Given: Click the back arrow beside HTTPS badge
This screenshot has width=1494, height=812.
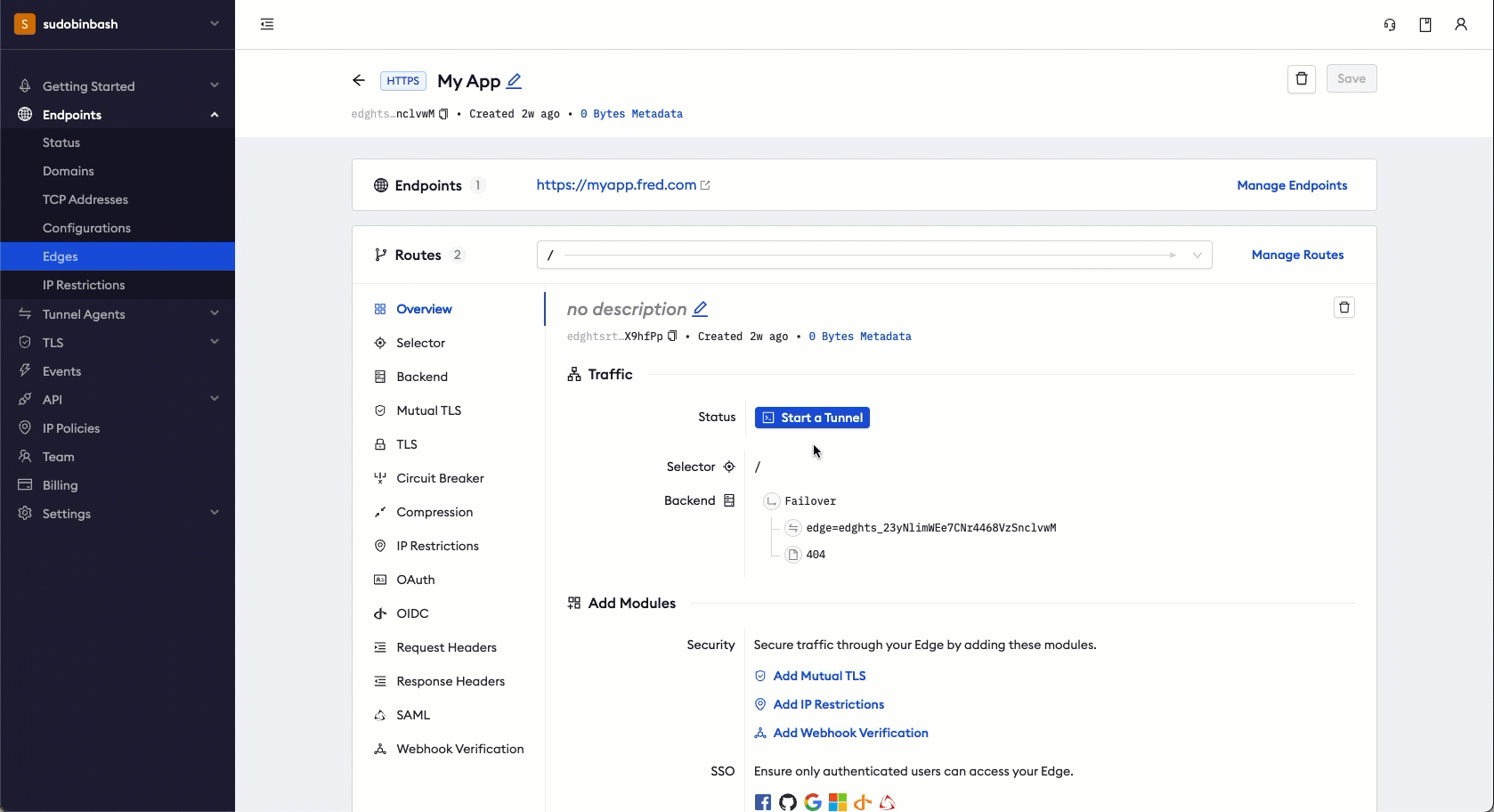Looking at the screenshot, I should 359,81.
